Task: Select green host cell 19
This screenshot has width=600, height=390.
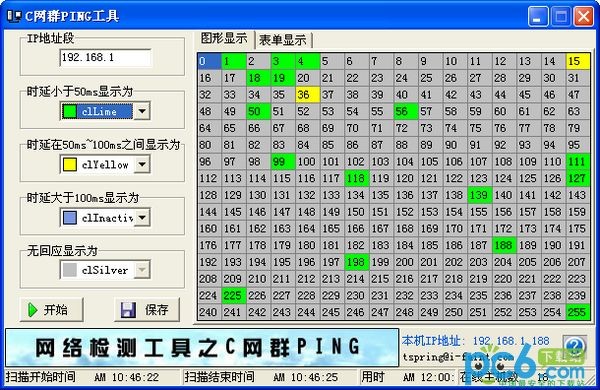Action: (x=283, y=78)
